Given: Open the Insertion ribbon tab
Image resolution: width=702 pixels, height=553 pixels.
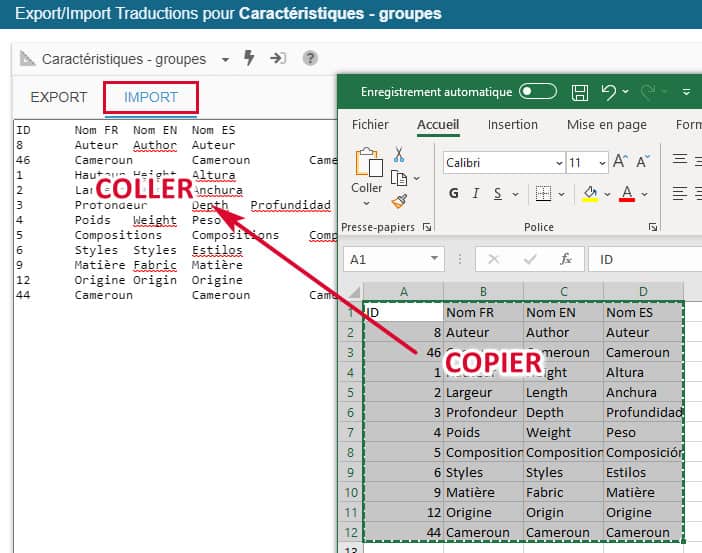Looking at the screenshot, I should coord(512,125).
